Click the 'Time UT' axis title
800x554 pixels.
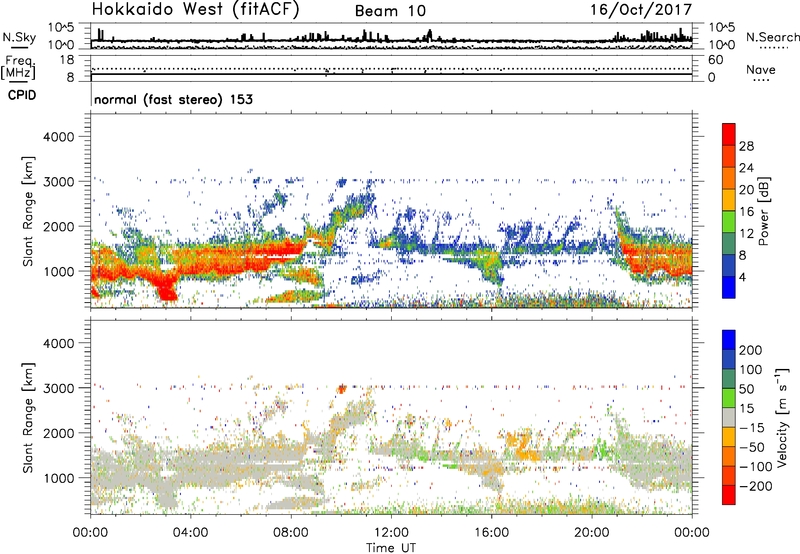pyautogui.click(x=391, y=548)
